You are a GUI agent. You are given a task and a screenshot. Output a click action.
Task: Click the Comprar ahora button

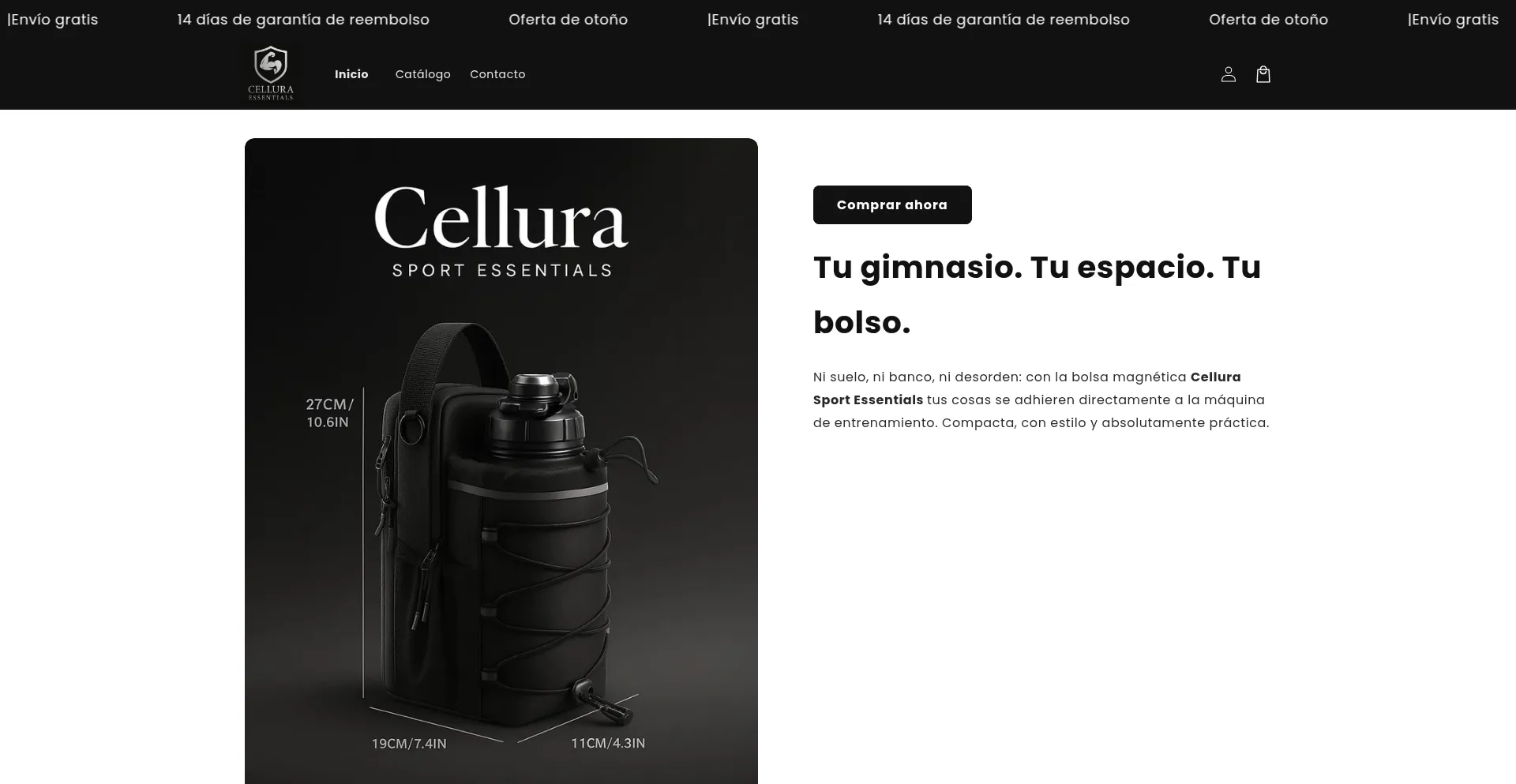[x=892, y=204]
